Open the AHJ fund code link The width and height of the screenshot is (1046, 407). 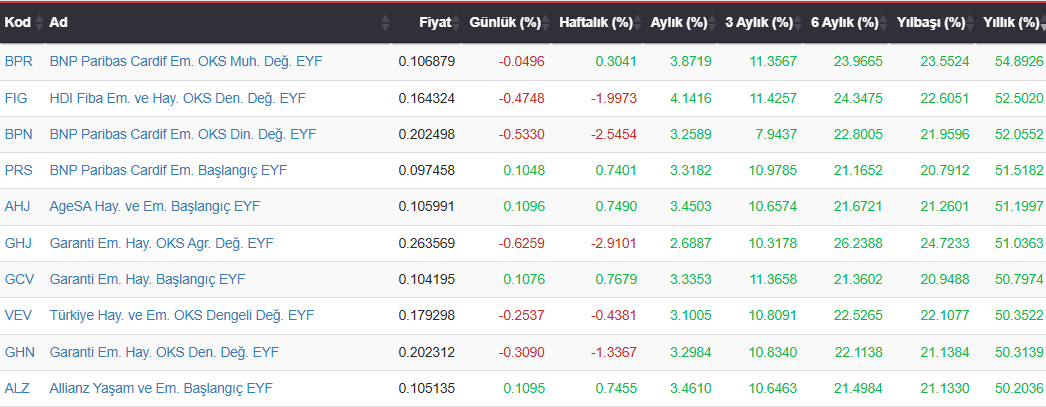pos(18,206)
